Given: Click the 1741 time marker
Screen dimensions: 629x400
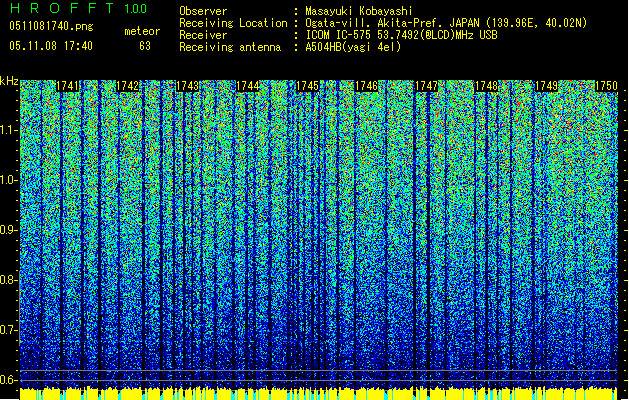Looking at the screenshot, I should (69, 87).
